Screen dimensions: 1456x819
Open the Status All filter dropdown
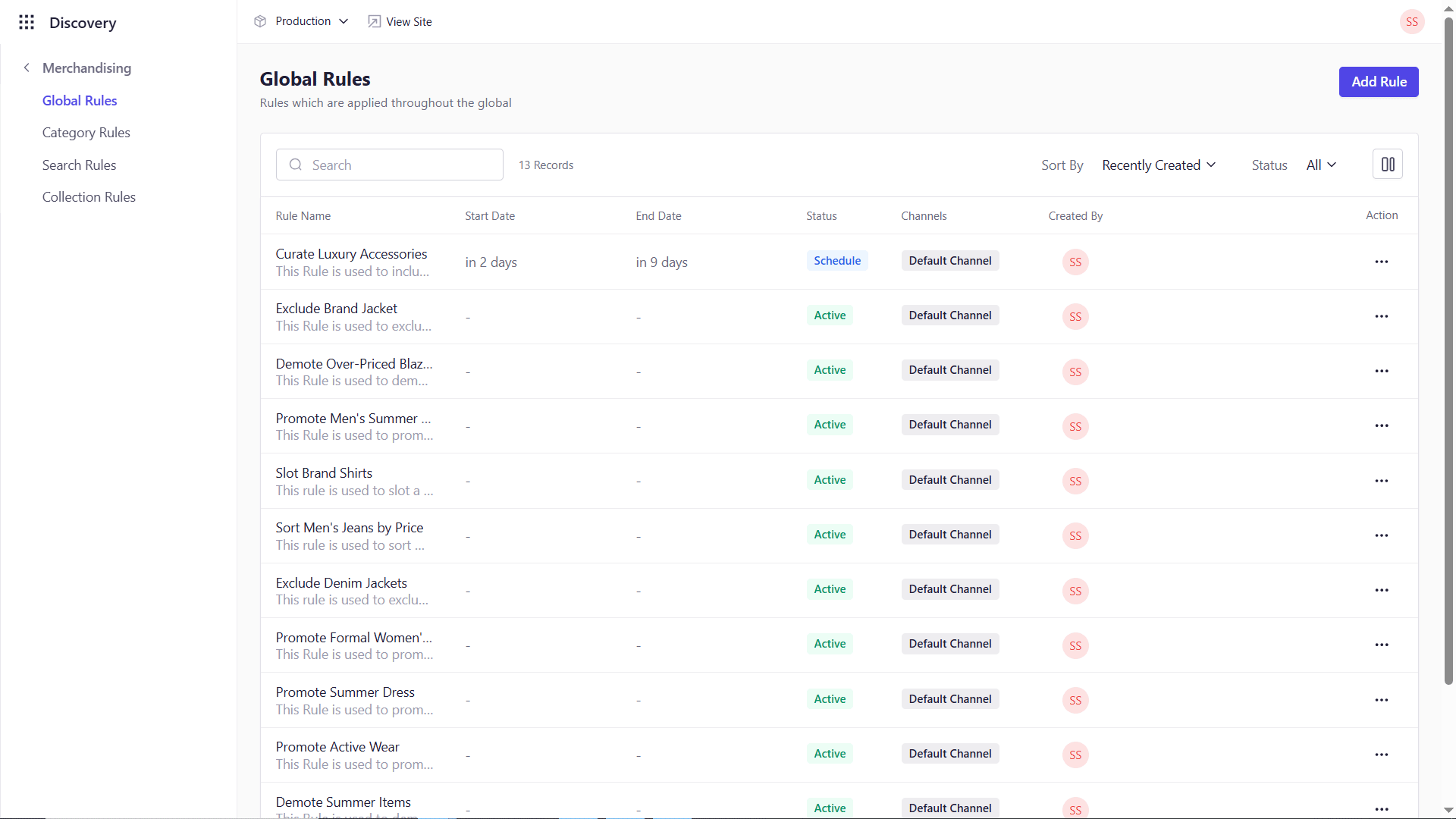(1320, 165)
